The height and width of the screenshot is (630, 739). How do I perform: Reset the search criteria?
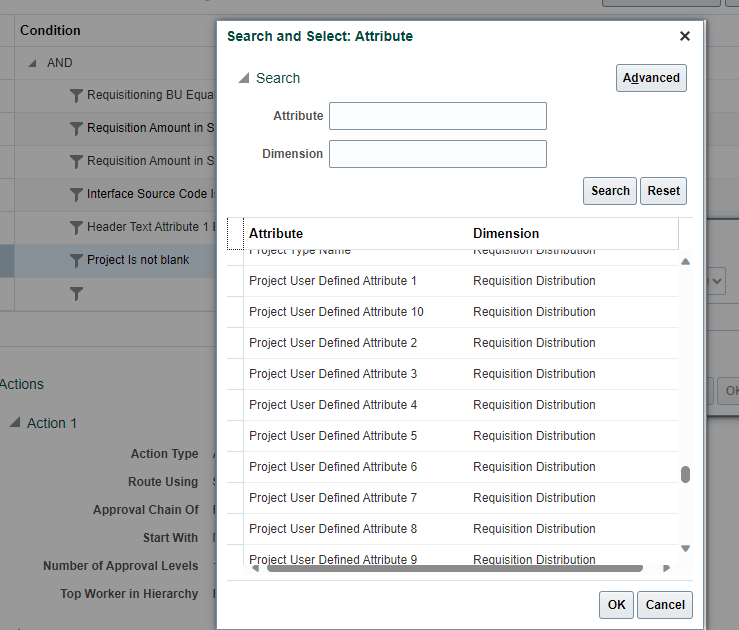pyautogui.click(x=663, y=191)
